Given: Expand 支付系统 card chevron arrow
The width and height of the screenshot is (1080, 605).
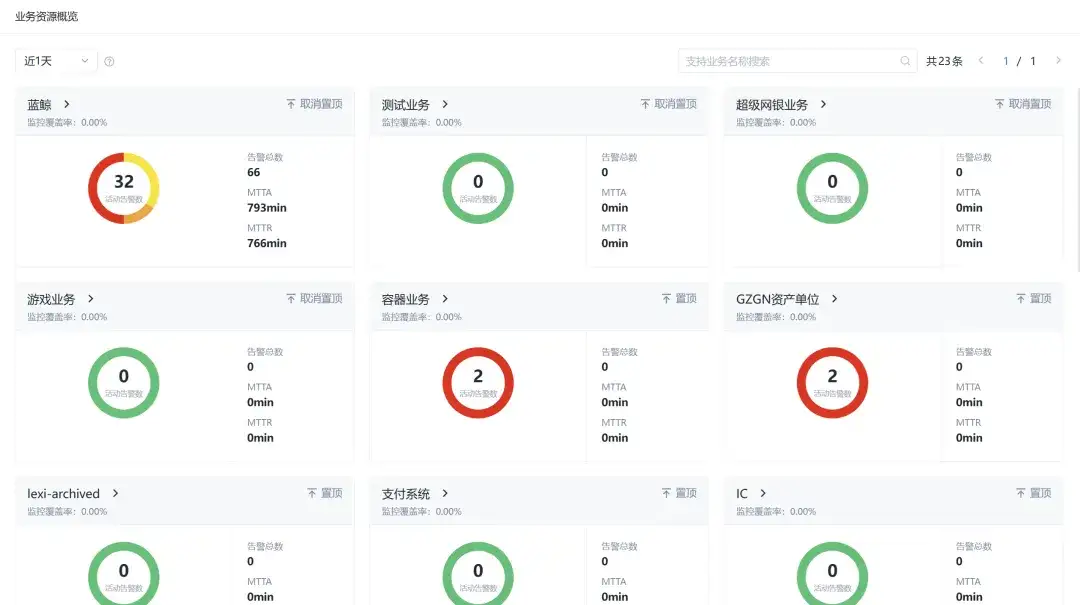Looking at the screenshot, I should click(445, 493).
